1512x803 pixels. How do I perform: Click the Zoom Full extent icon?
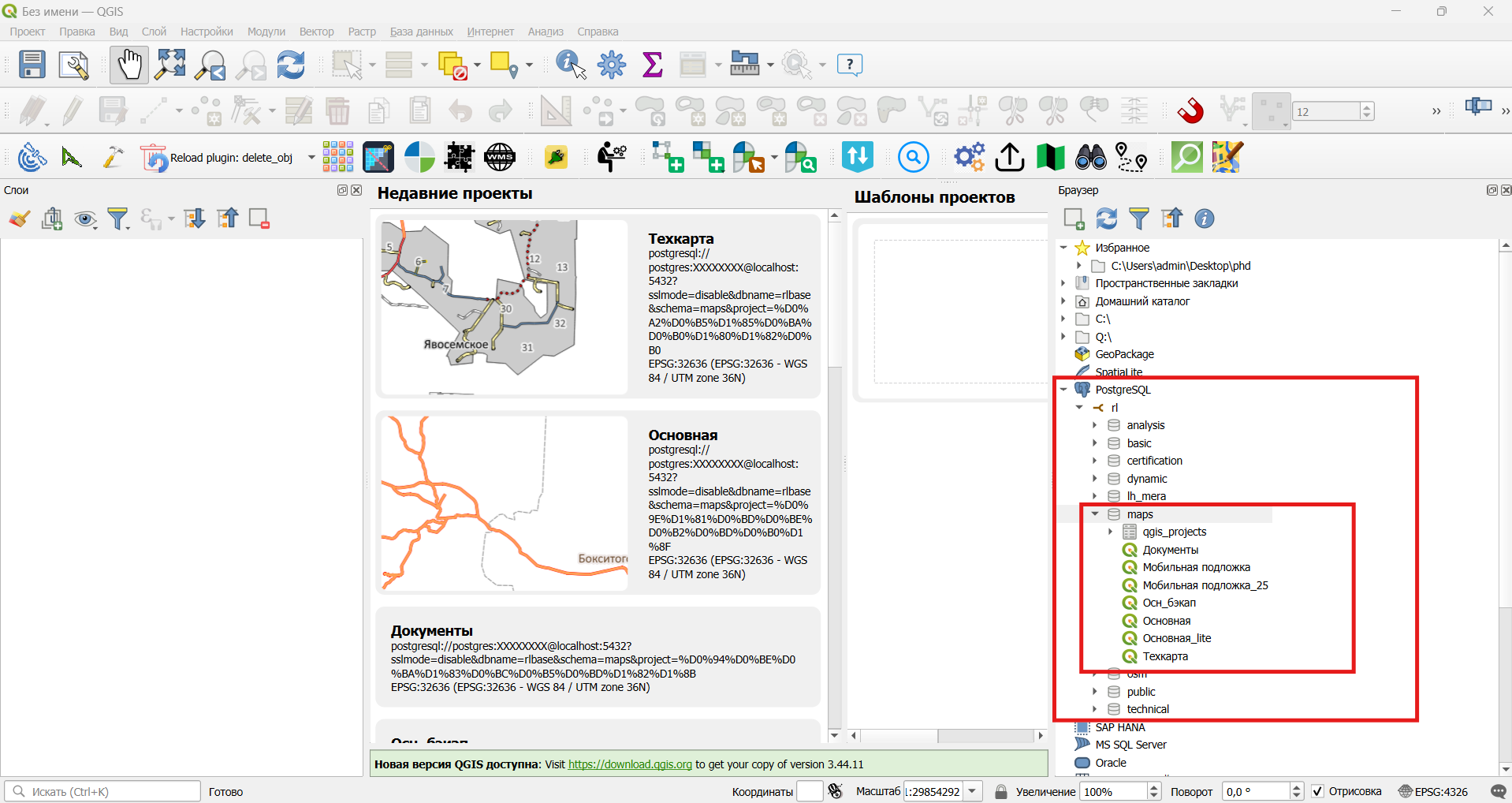[x=170, y=65]
